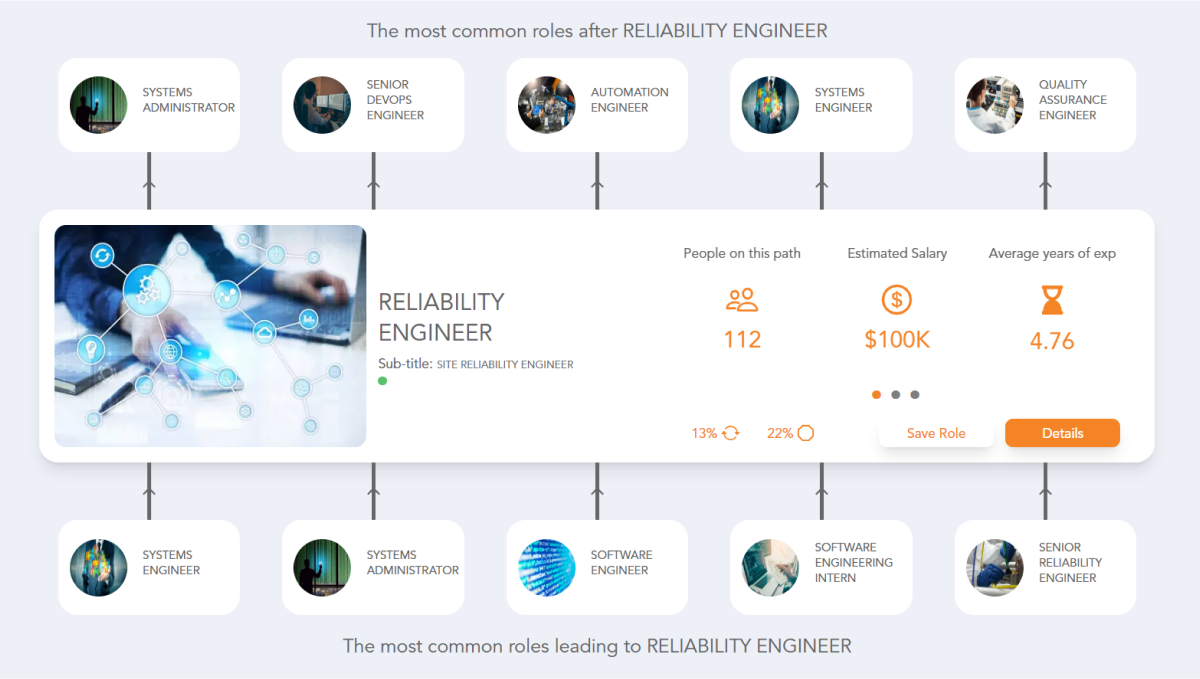Viewport: 1200px width, 679px height.
Task: Select the second carousel dot
Action: (x=896, y=394)
